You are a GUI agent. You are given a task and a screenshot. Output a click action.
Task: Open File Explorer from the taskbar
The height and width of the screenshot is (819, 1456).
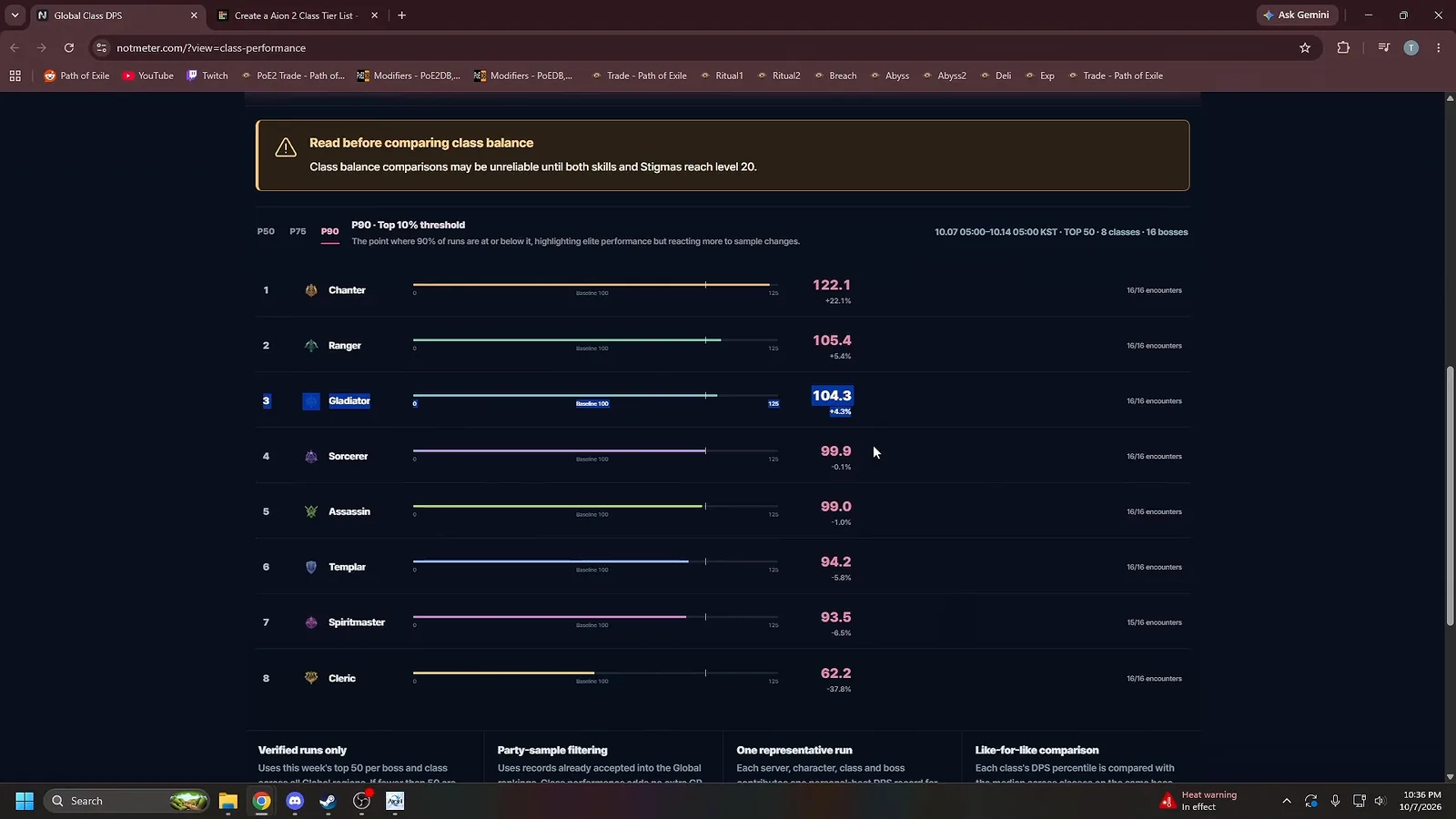tap(227, 801)
